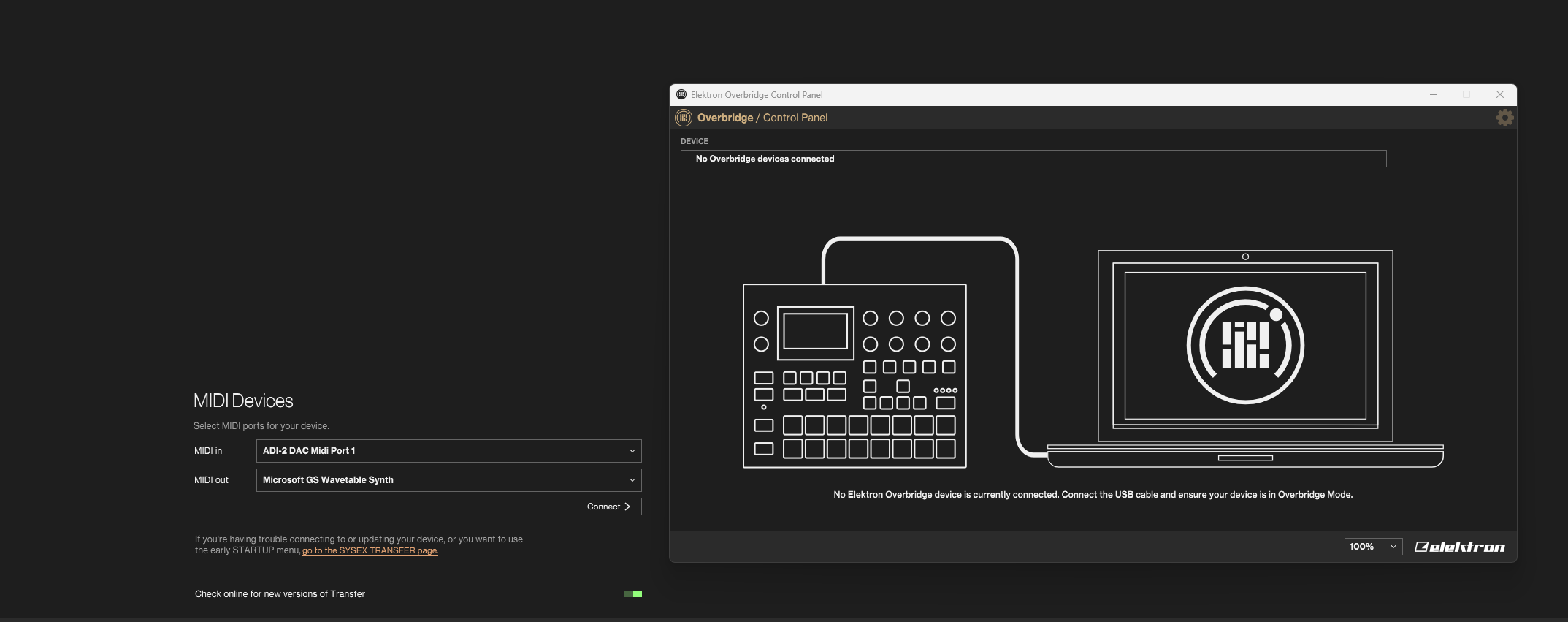Click the "MIDI Devices" heading
This screenshot has height=622, width=1568.
(x=243, y=401)
